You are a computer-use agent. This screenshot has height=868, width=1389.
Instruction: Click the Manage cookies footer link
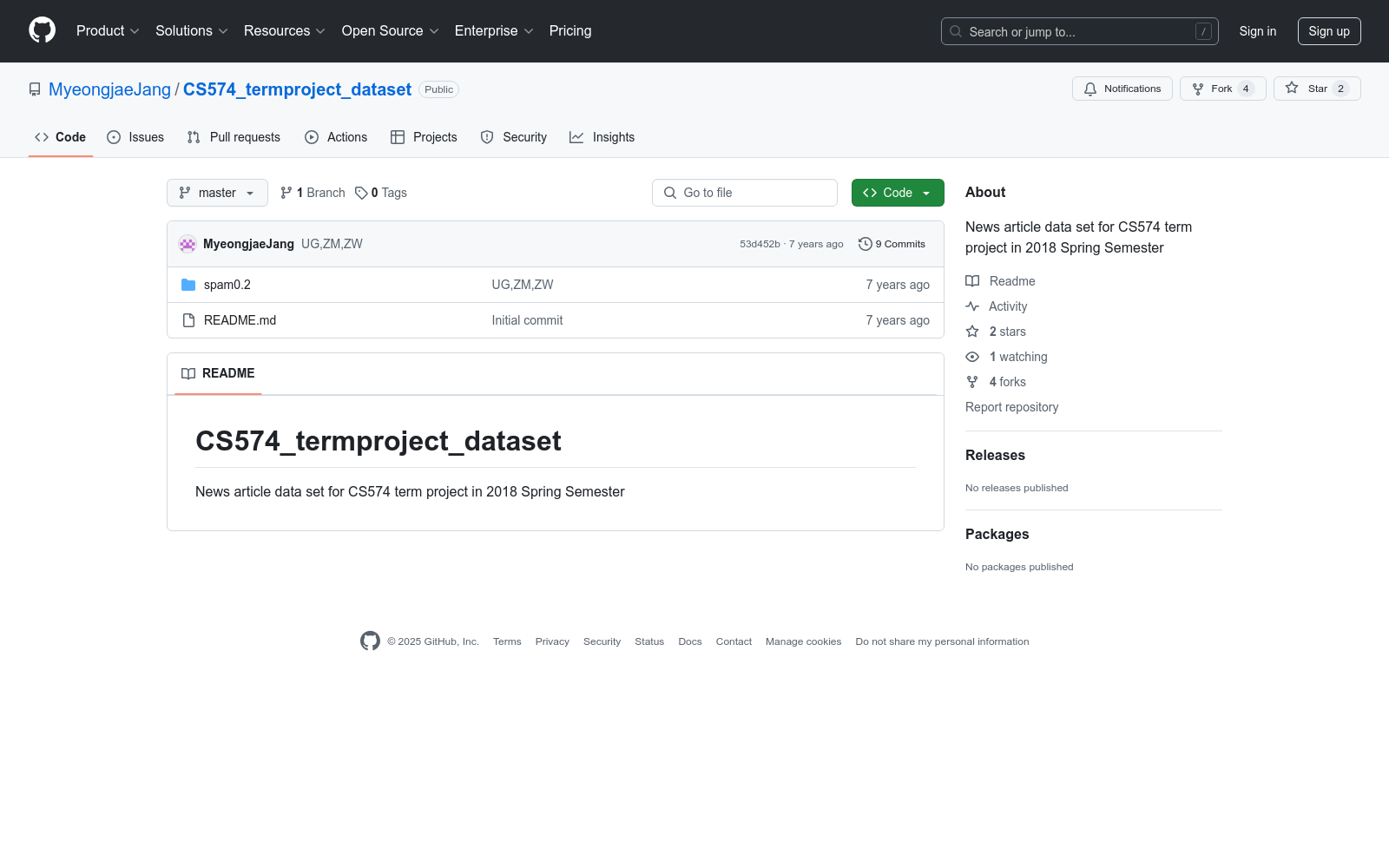click(x=803, y=641)
